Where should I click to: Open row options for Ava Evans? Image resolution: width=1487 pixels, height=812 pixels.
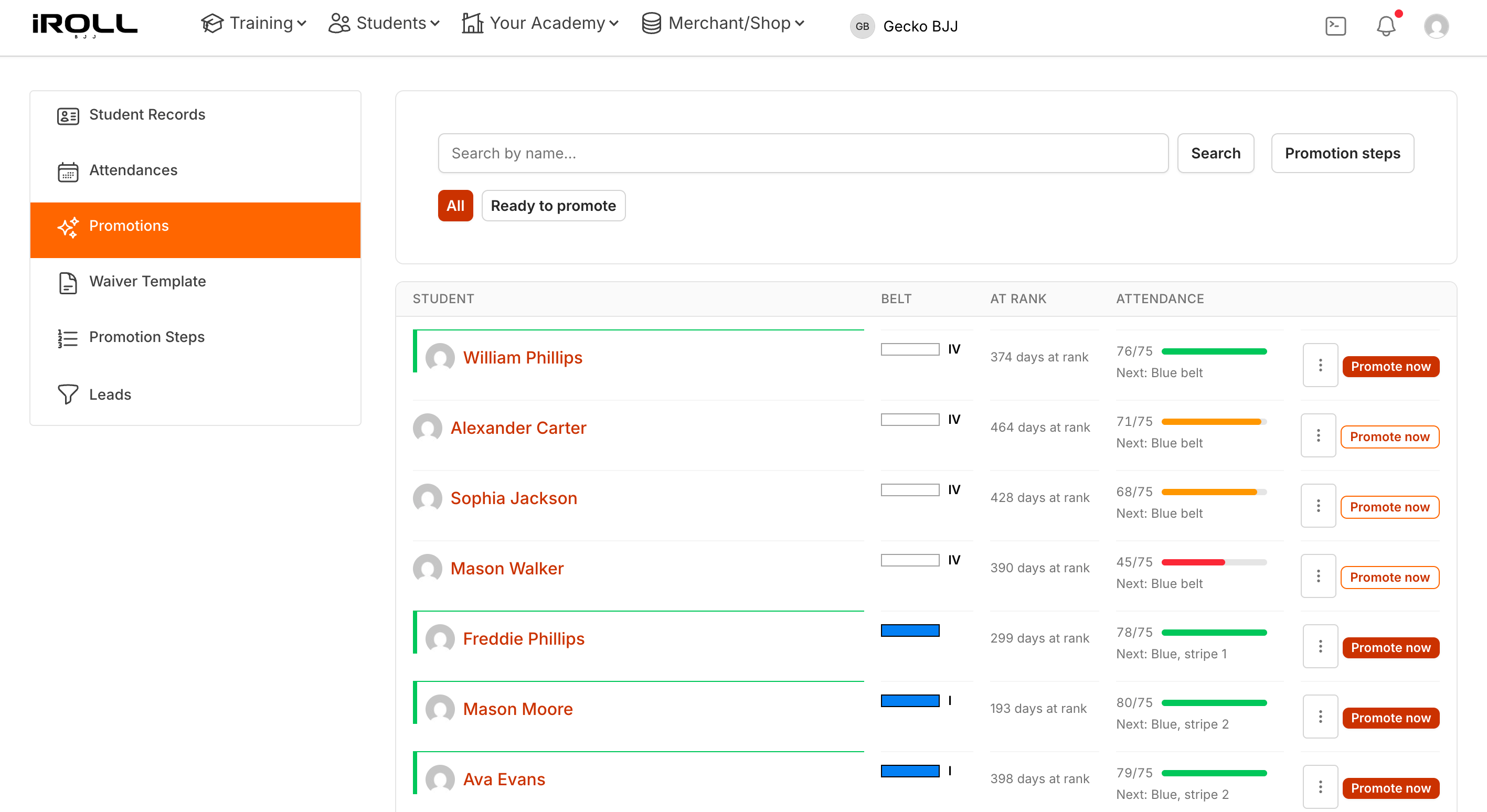click(x=1320, y=787)
